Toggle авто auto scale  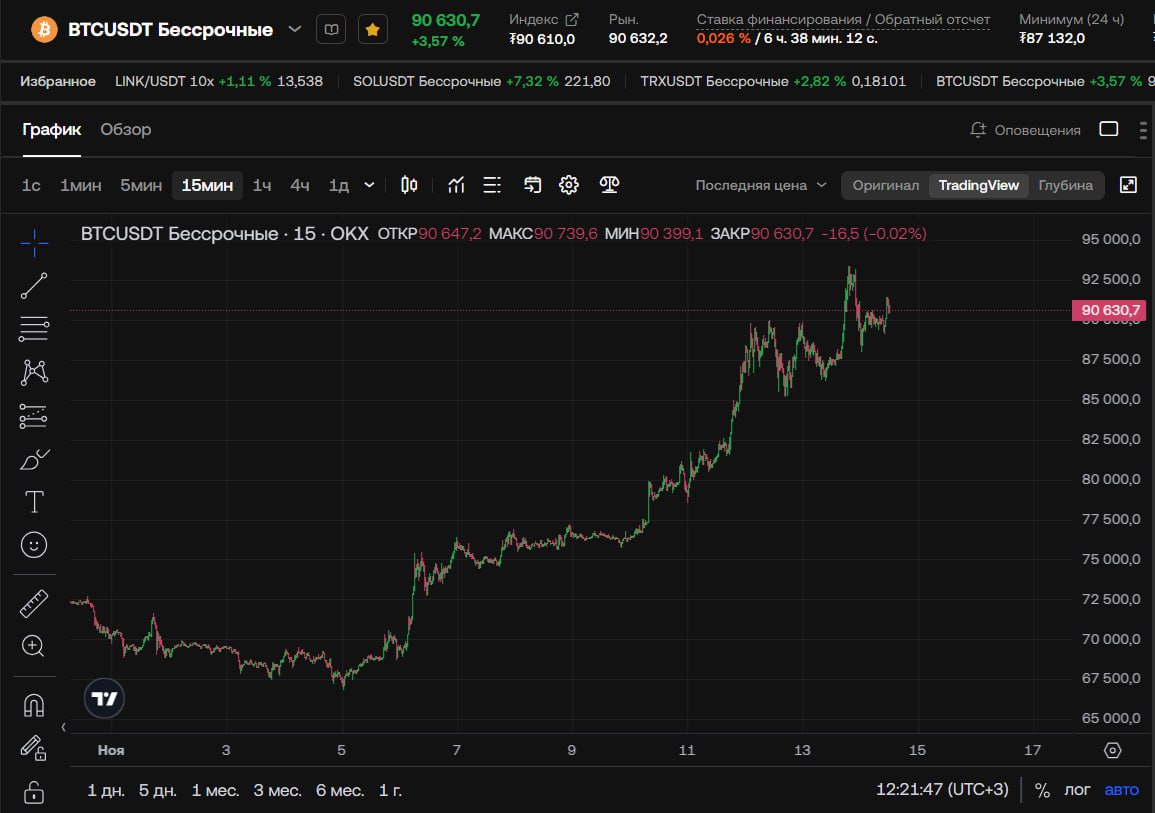(x=1121, y=790)
